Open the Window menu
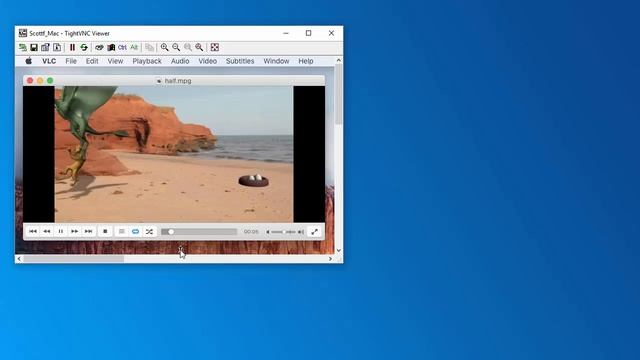The height and width of the screenshot is (360, 640). [276, 61]
